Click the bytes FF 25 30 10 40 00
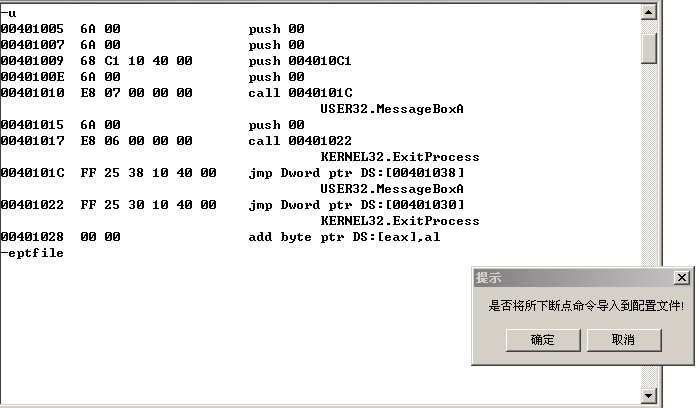Viewport: 699px width, 408px height. coord(148,205)
